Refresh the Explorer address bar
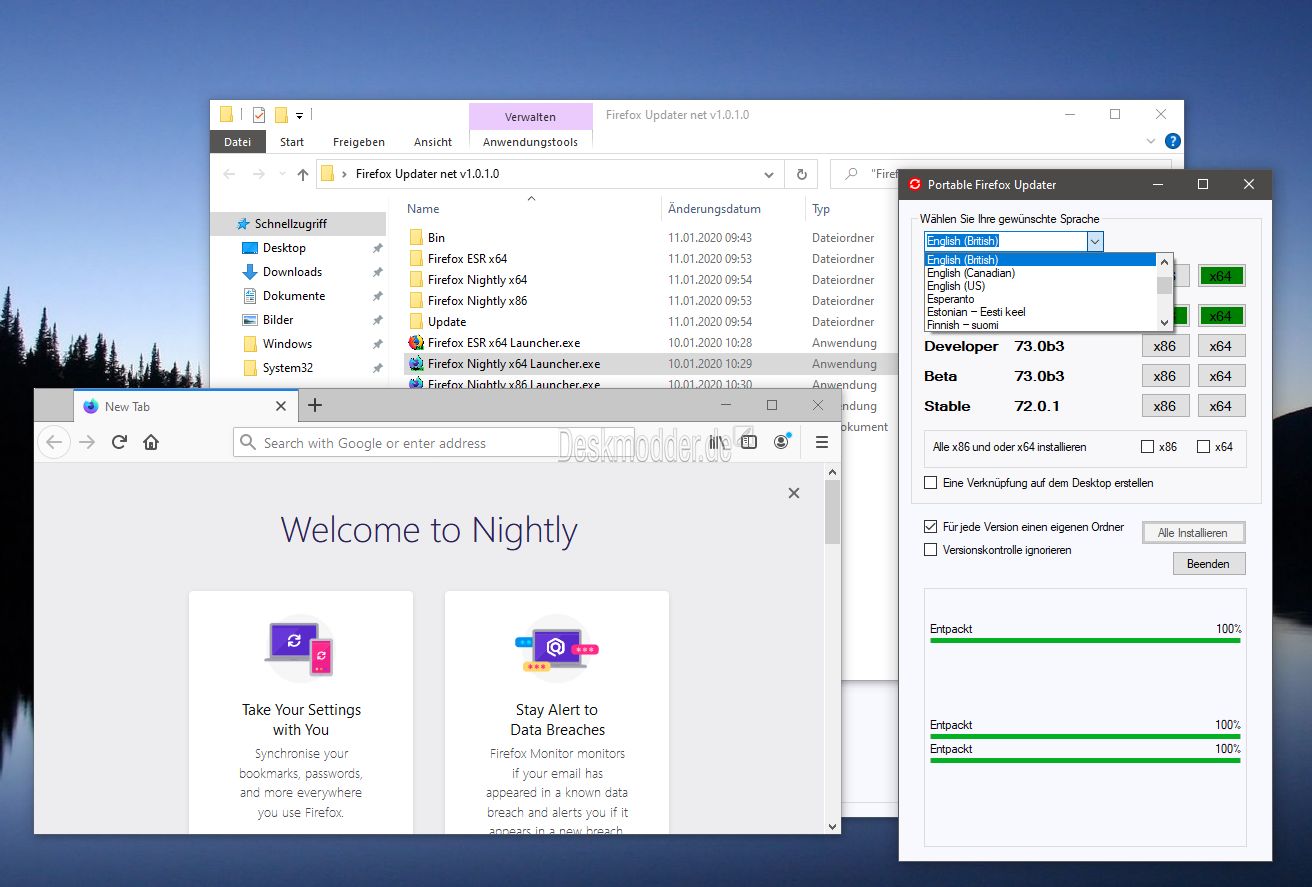 click(801, 174)
